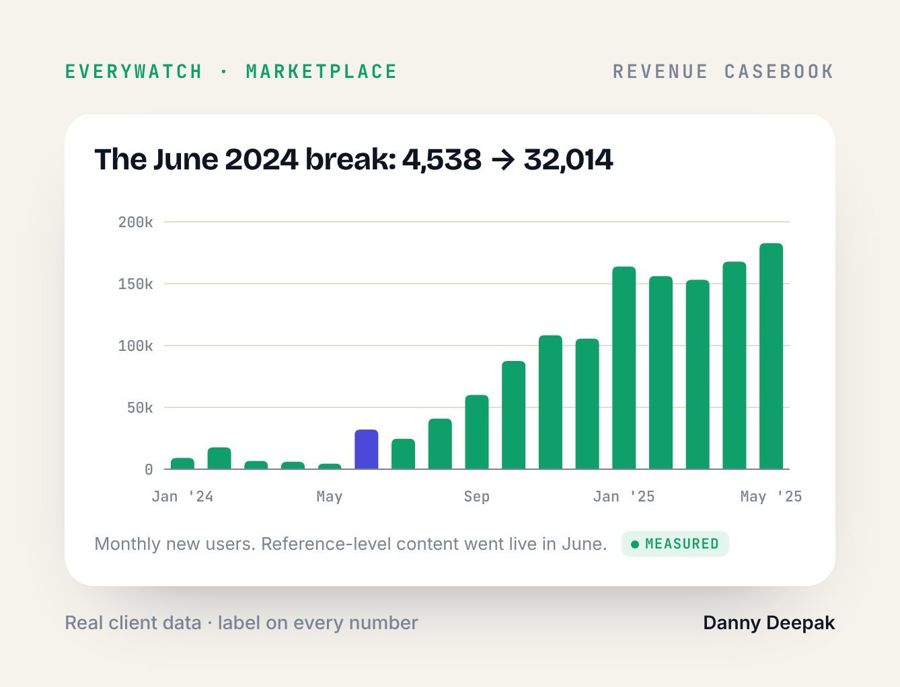Click the footer 'Real client data · label on every number'
This screenshot has width=900, height=687.
click(x=241, y=623)
